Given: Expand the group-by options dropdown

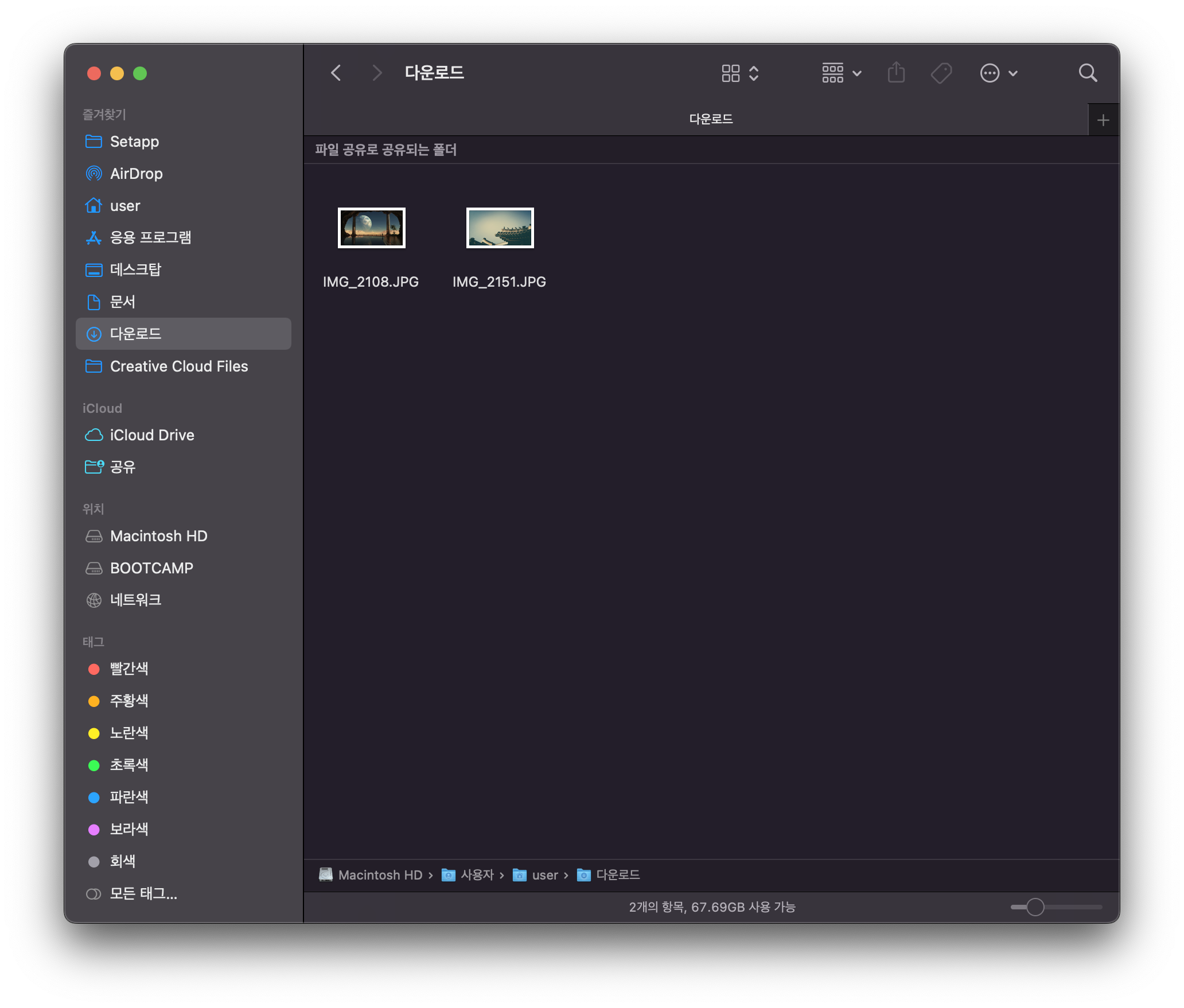Looking at the screenshot, I should (841, 73).
